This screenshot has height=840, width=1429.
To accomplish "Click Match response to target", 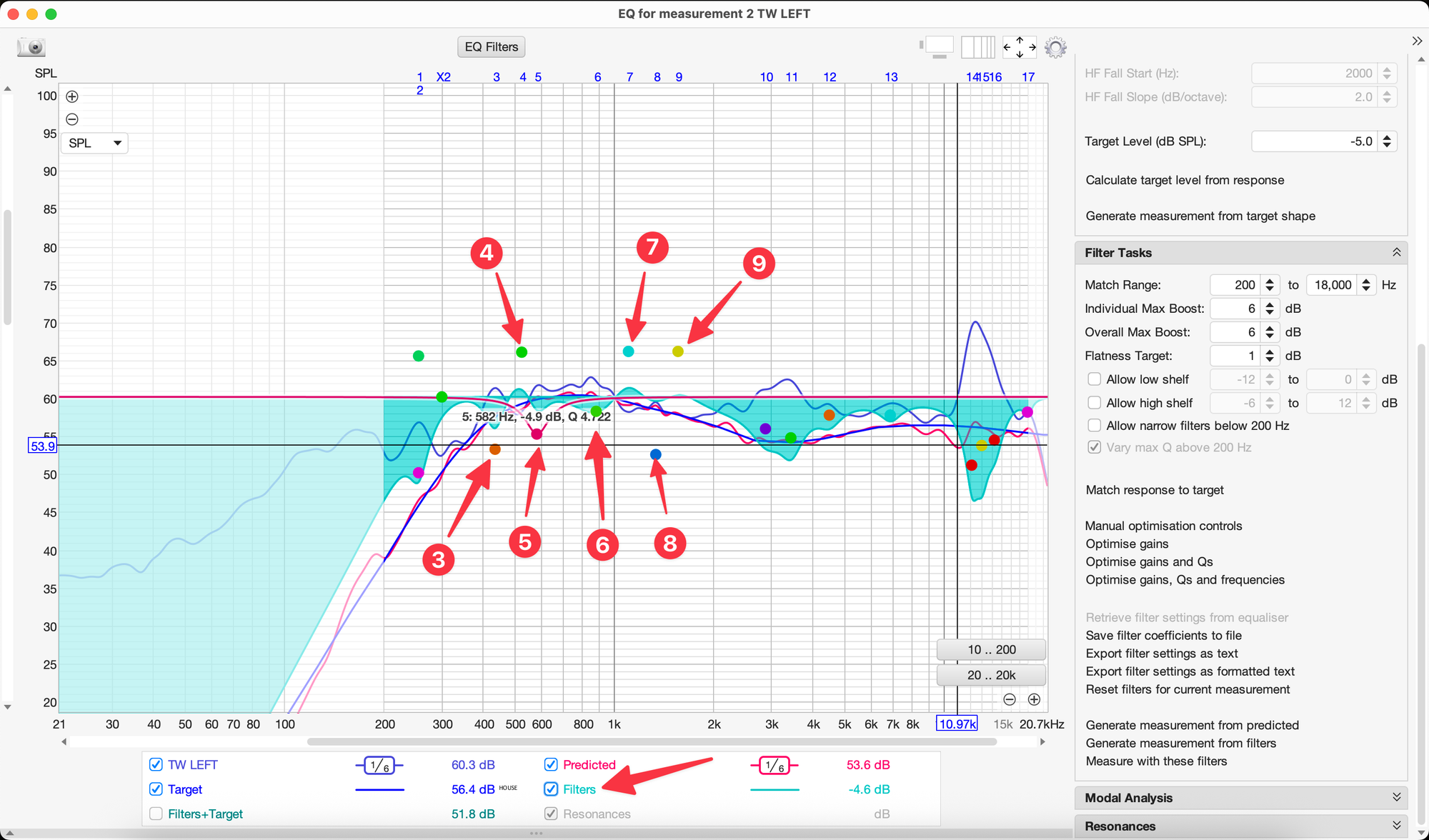I will (x=1154, y=490).
